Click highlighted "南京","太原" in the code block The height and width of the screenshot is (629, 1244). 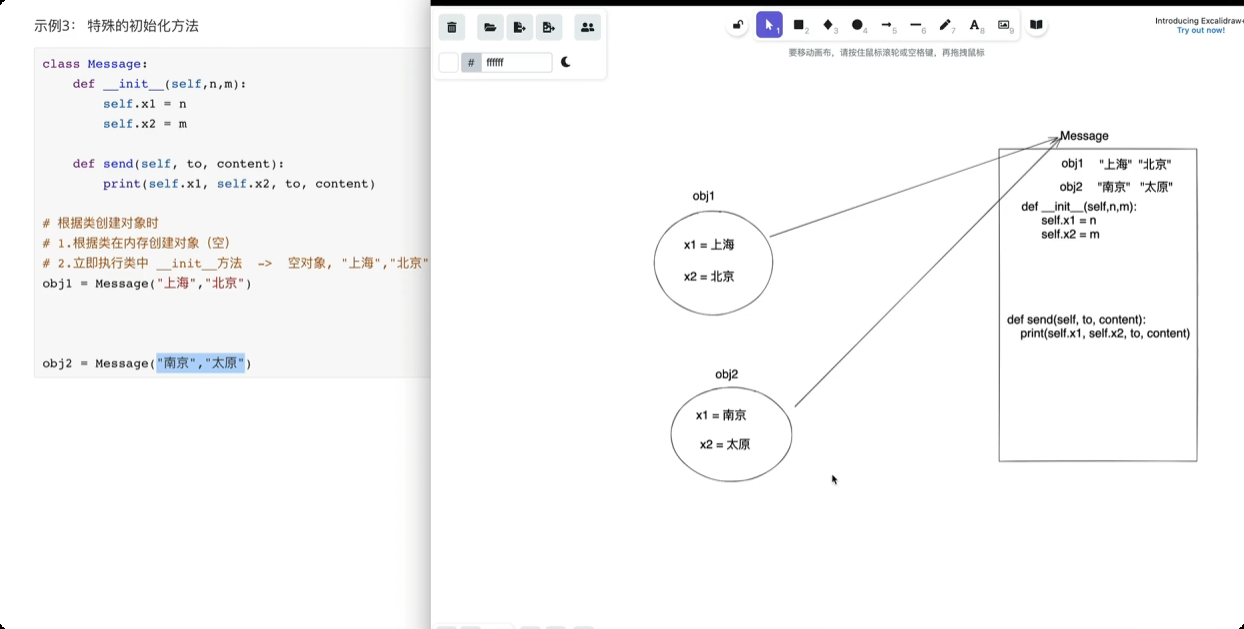tap(200, 363)
